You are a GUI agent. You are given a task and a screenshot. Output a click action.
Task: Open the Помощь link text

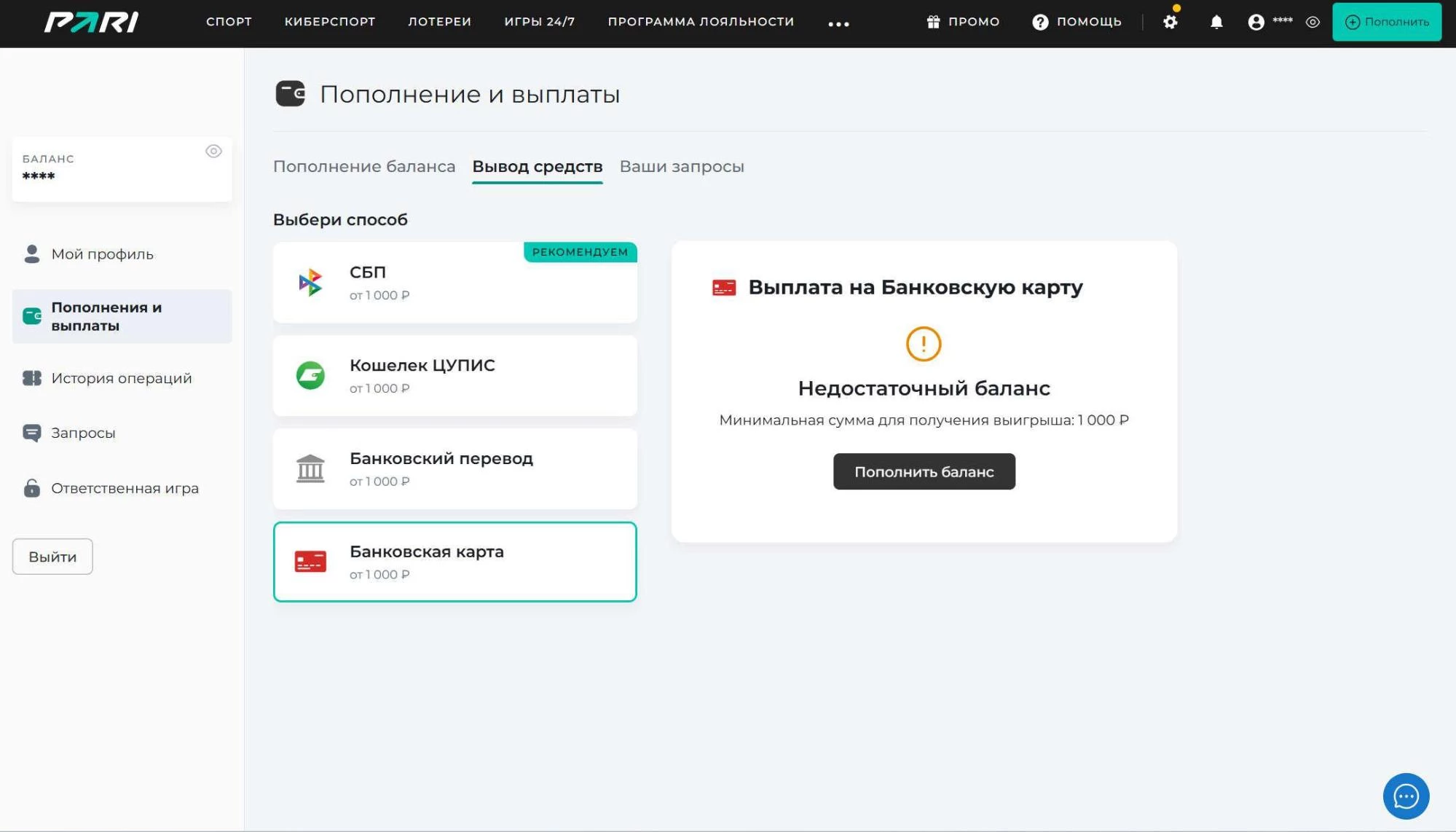coord(1089,22)
